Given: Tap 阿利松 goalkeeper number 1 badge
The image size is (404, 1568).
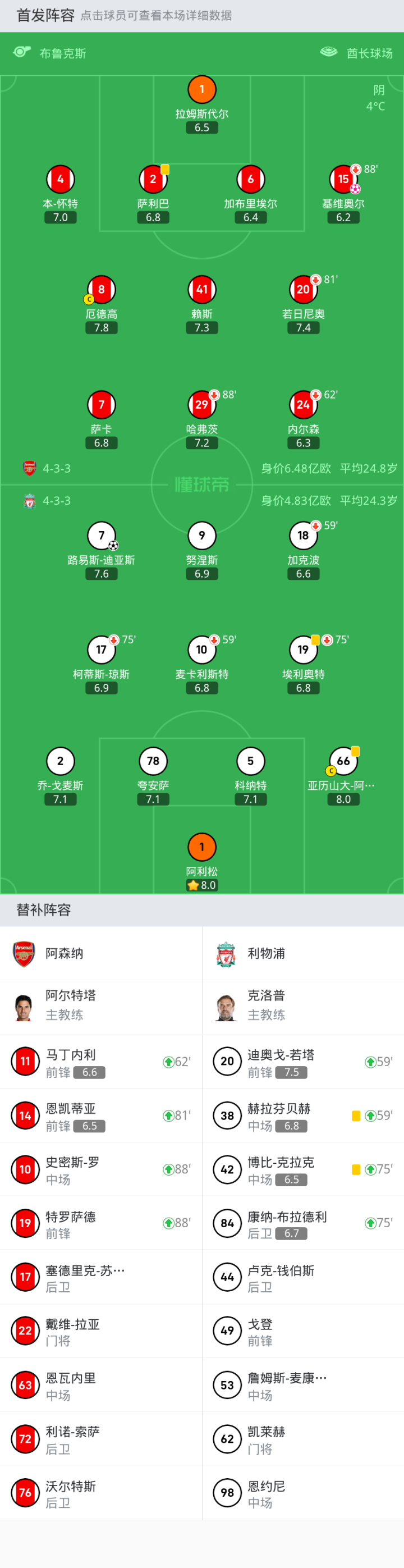Looking at the screenshot, I should click(x=202, y=847).
